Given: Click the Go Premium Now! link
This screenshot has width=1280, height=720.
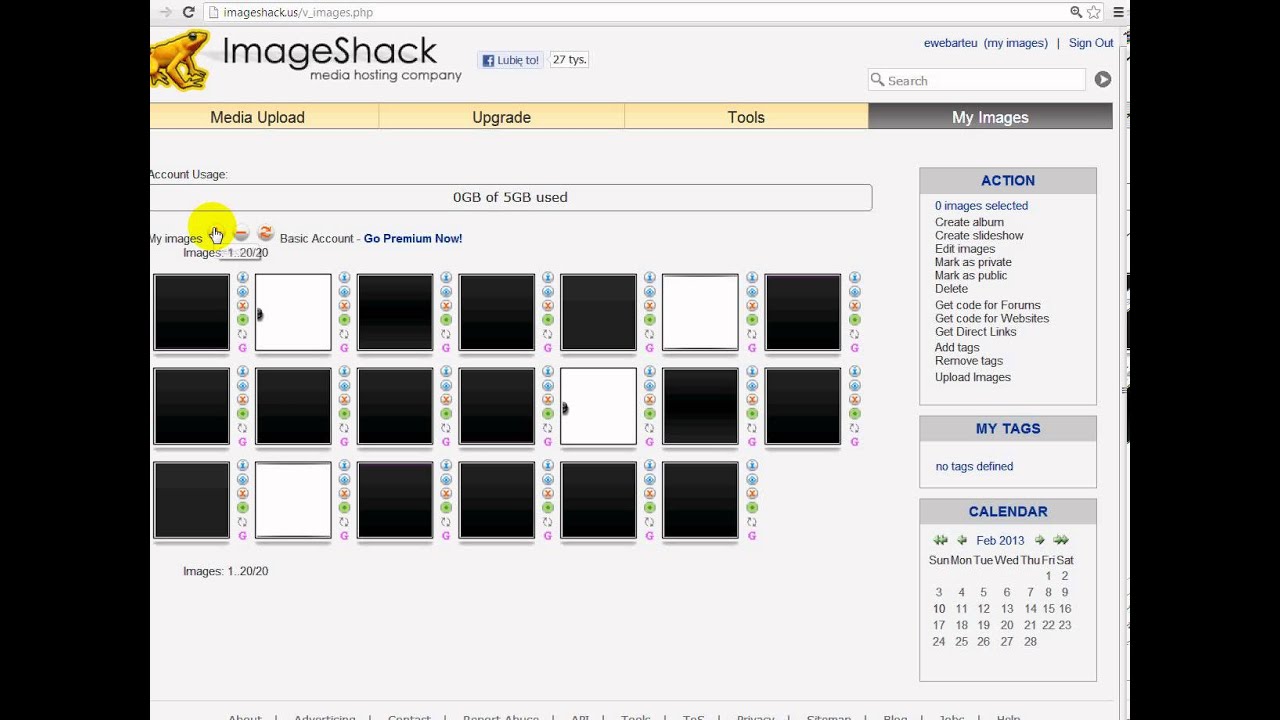Looking at the screenshot, I should coord(413,238).
